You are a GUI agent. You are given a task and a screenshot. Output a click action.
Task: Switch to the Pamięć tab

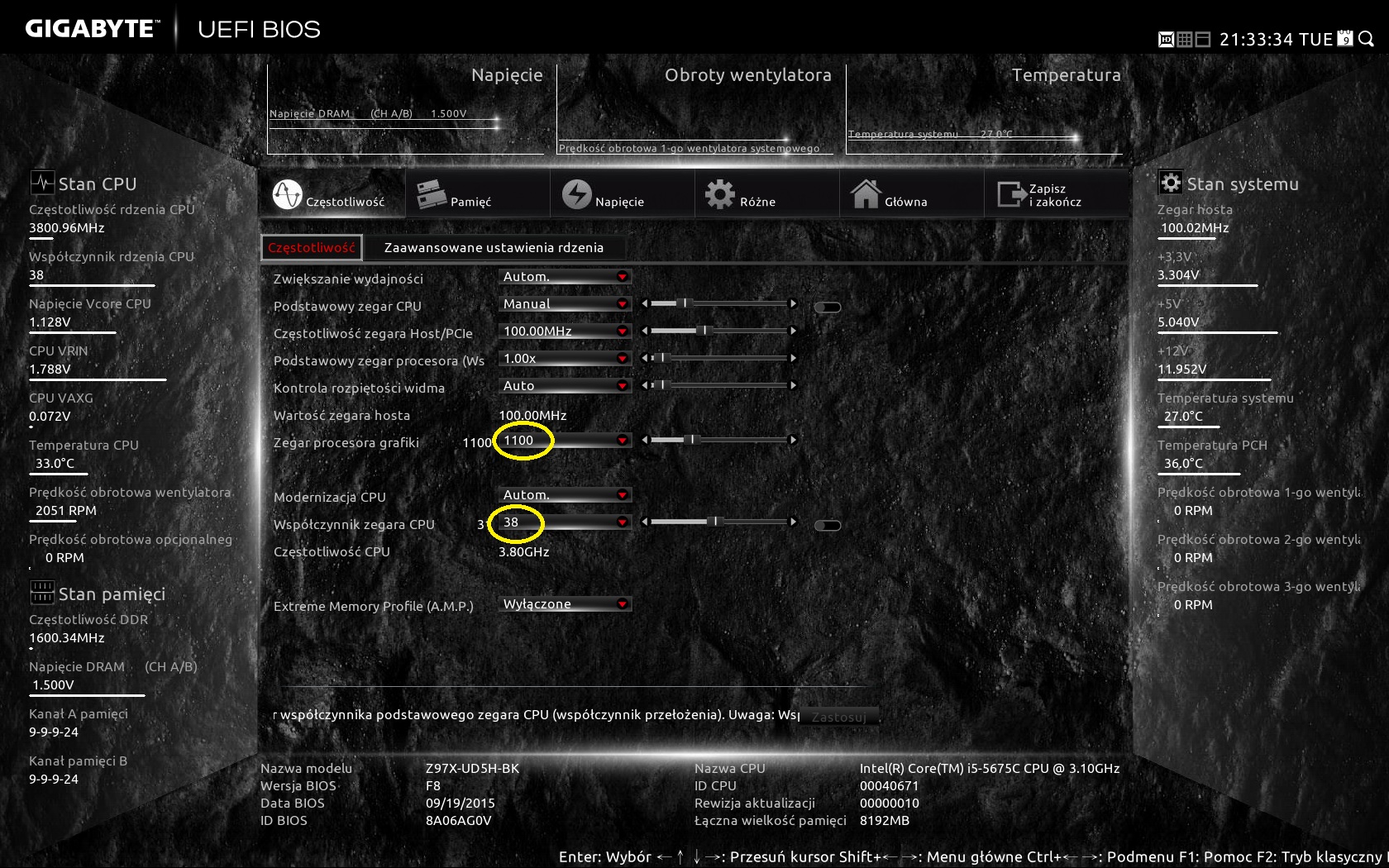tap(477, 195)
